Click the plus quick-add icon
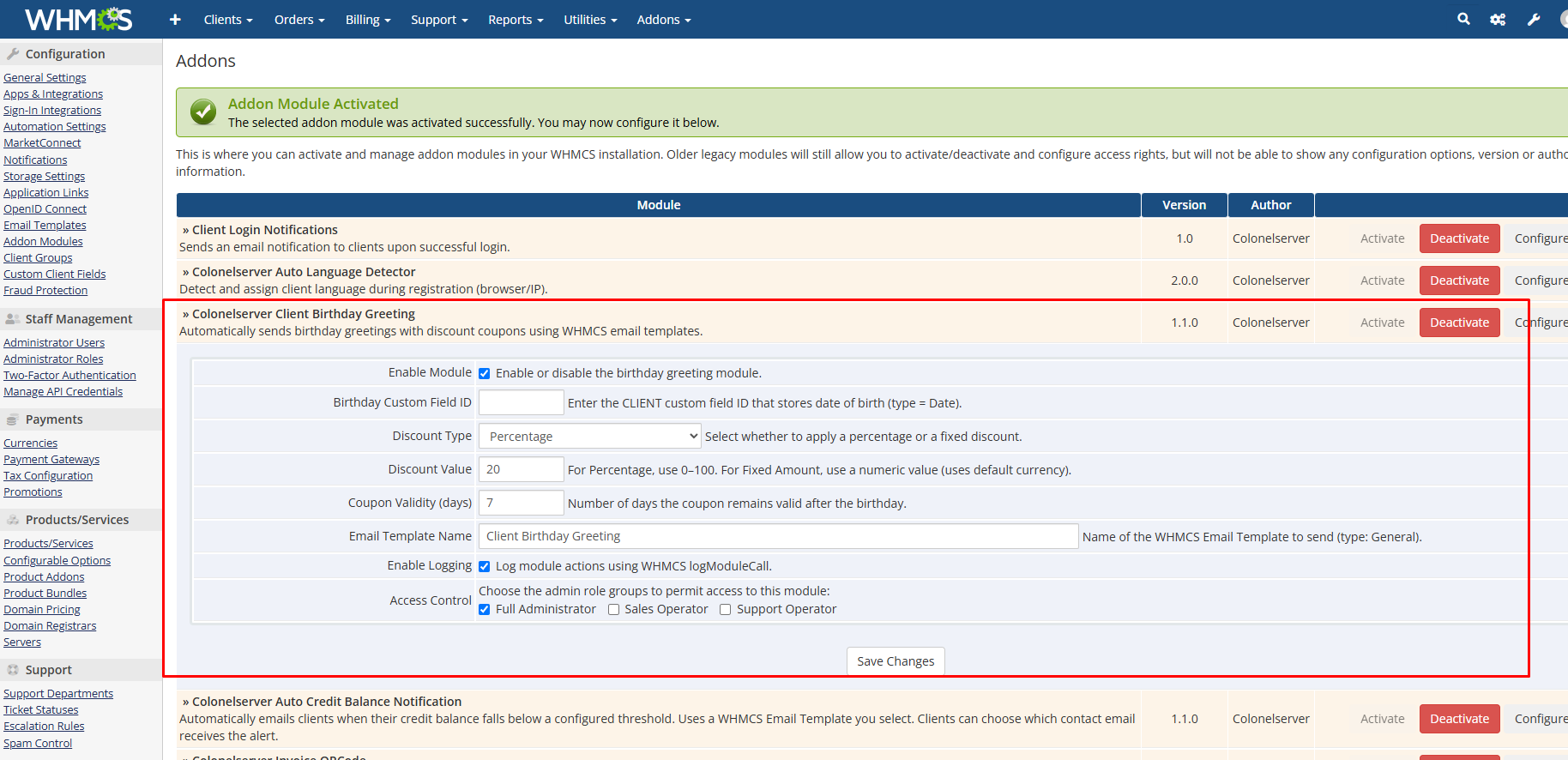The image size is (1568, 760). pyautogui.click(x=175, y=20)
